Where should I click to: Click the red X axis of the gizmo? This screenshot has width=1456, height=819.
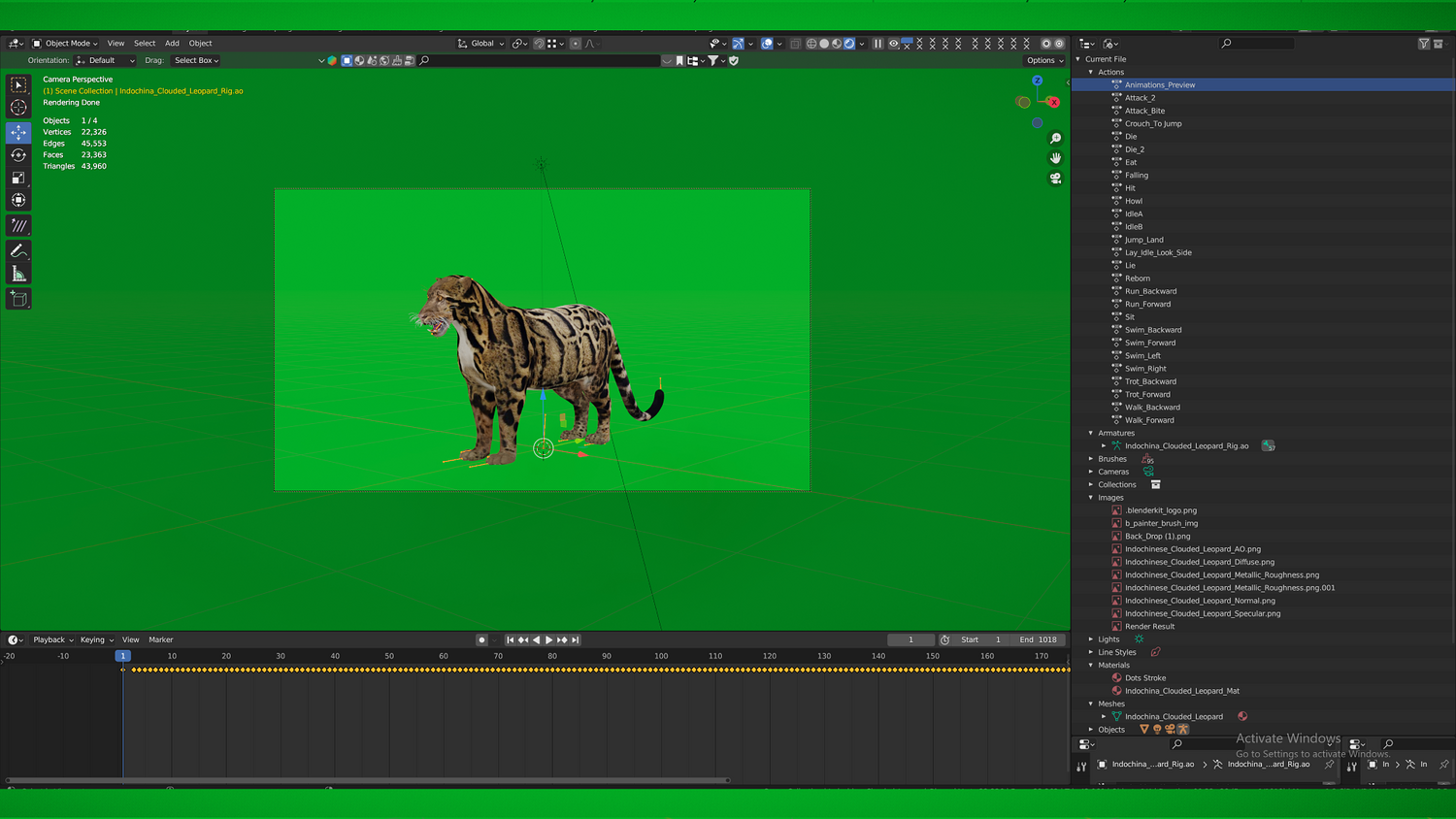coord(1054,102)
